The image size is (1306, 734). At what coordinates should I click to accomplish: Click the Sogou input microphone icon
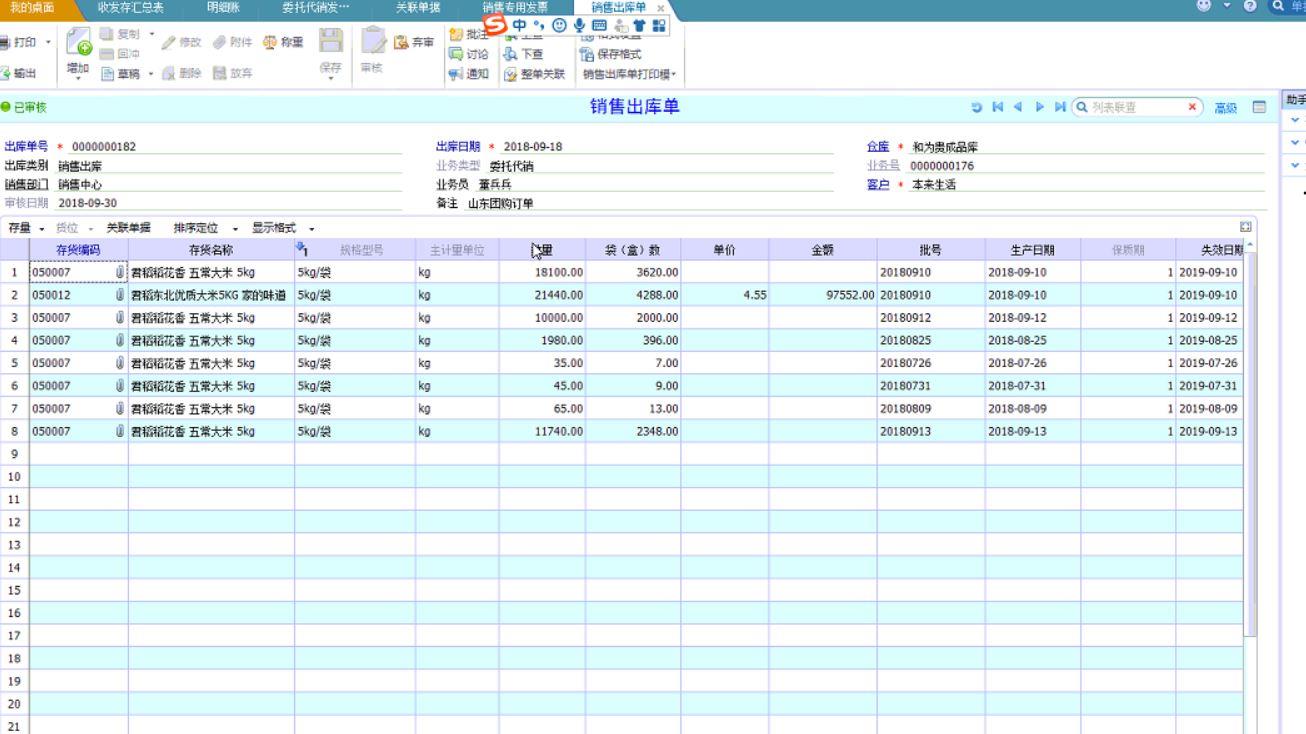578,24
